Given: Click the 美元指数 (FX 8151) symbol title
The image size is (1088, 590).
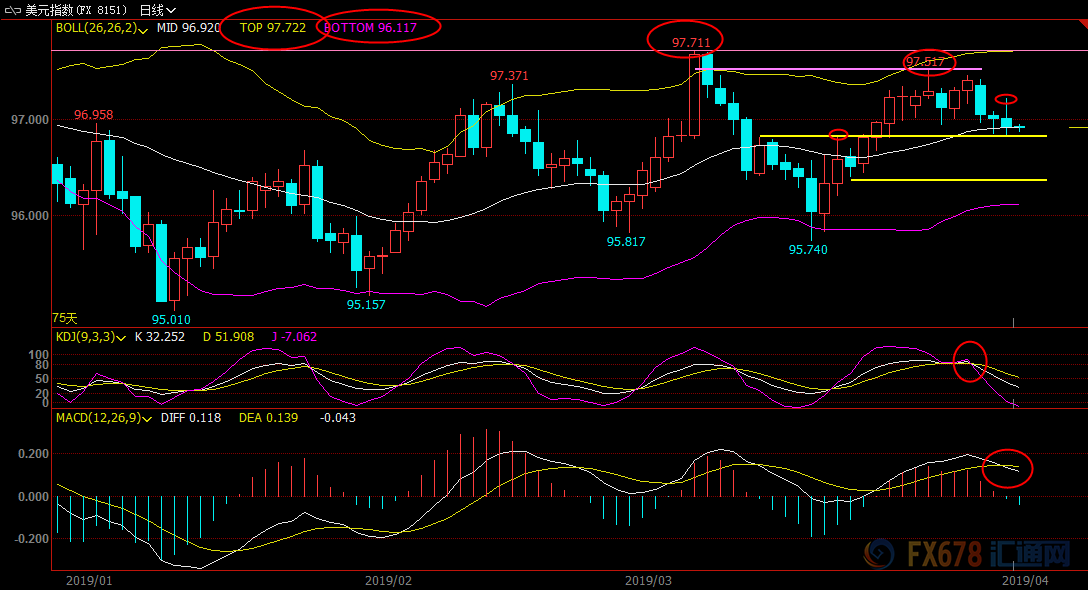Looking at the screenshot, I should (77, 10).
